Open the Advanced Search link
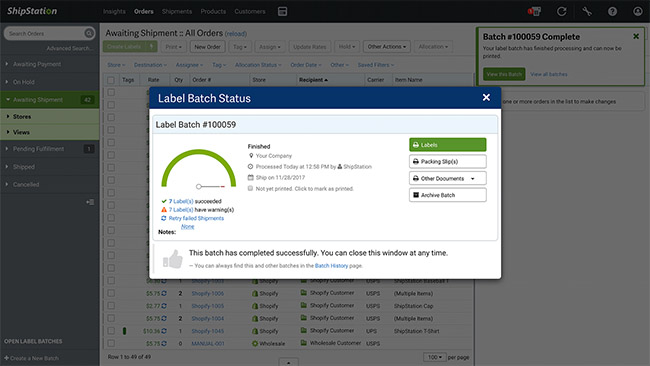This screenshot has width=650, height=366. (70, 48)
